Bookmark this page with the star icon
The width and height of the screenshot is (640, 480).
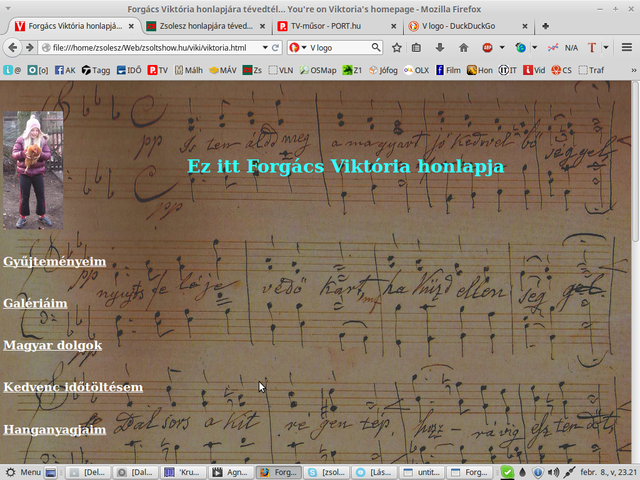click(396, 48)
